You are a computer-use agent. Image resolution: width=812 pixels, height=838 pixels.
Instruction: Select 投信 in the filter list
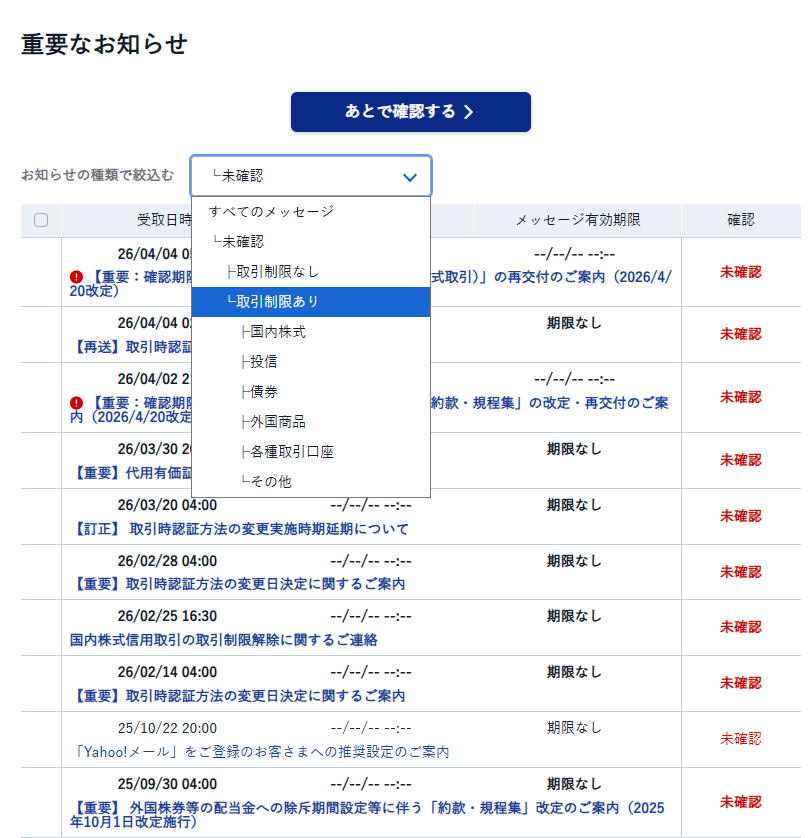tap(311, 362)
